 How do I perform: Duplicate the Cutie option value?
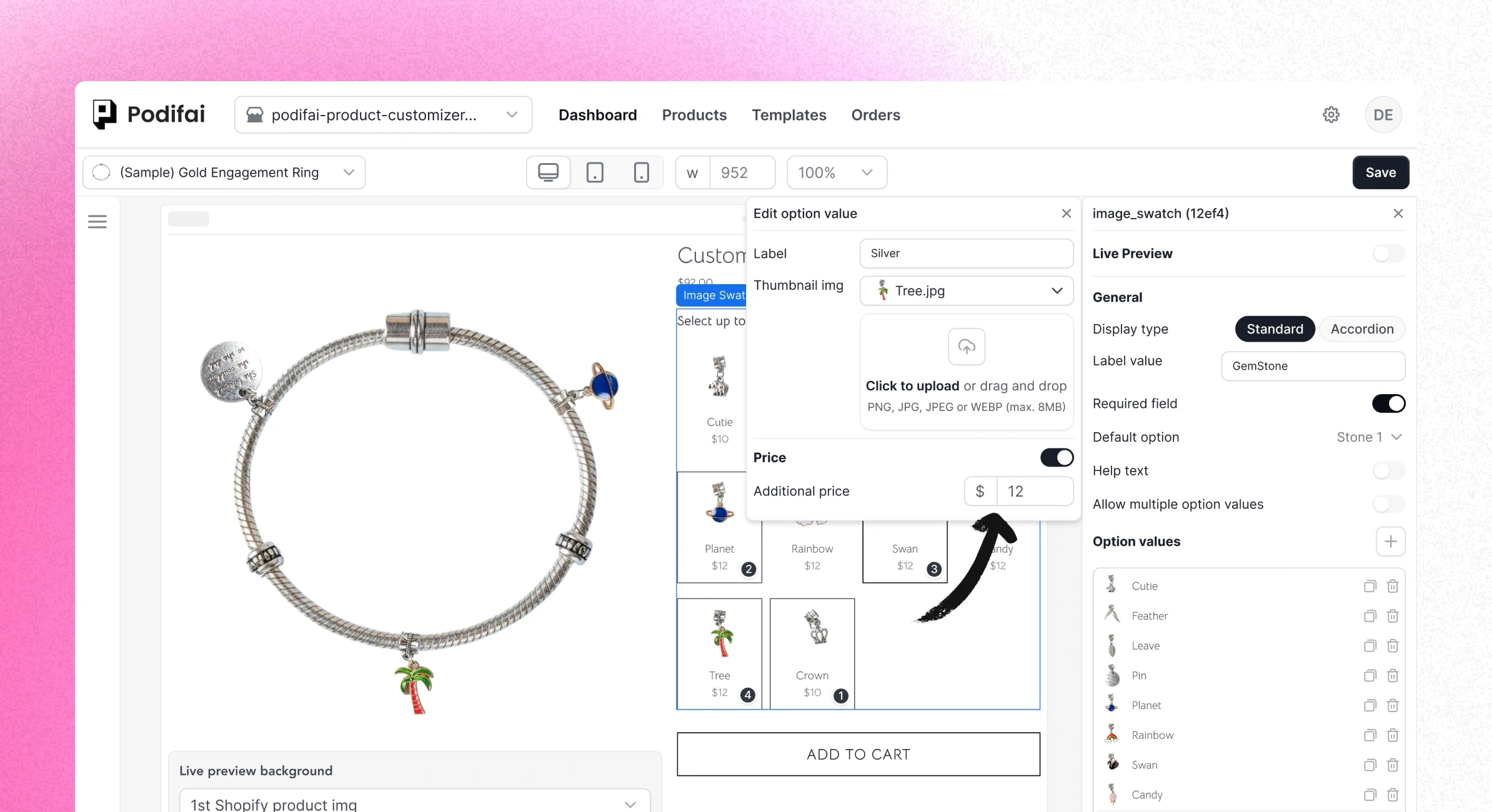pos(1370,586)
